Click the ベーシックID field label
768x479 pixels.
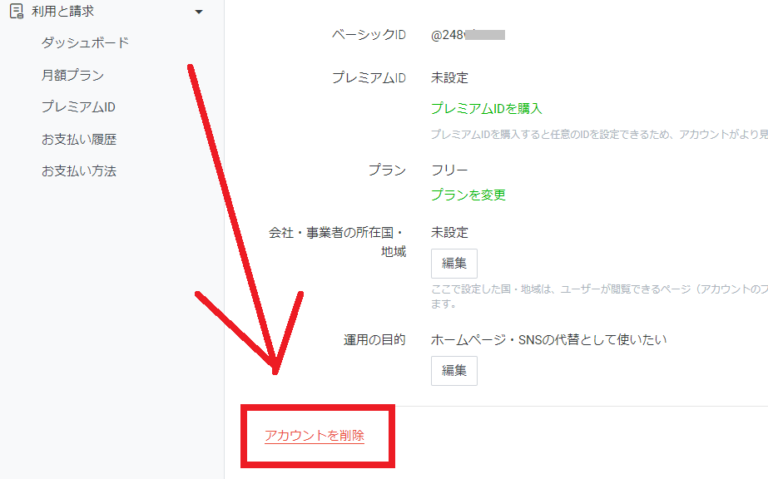coord(368,34)
